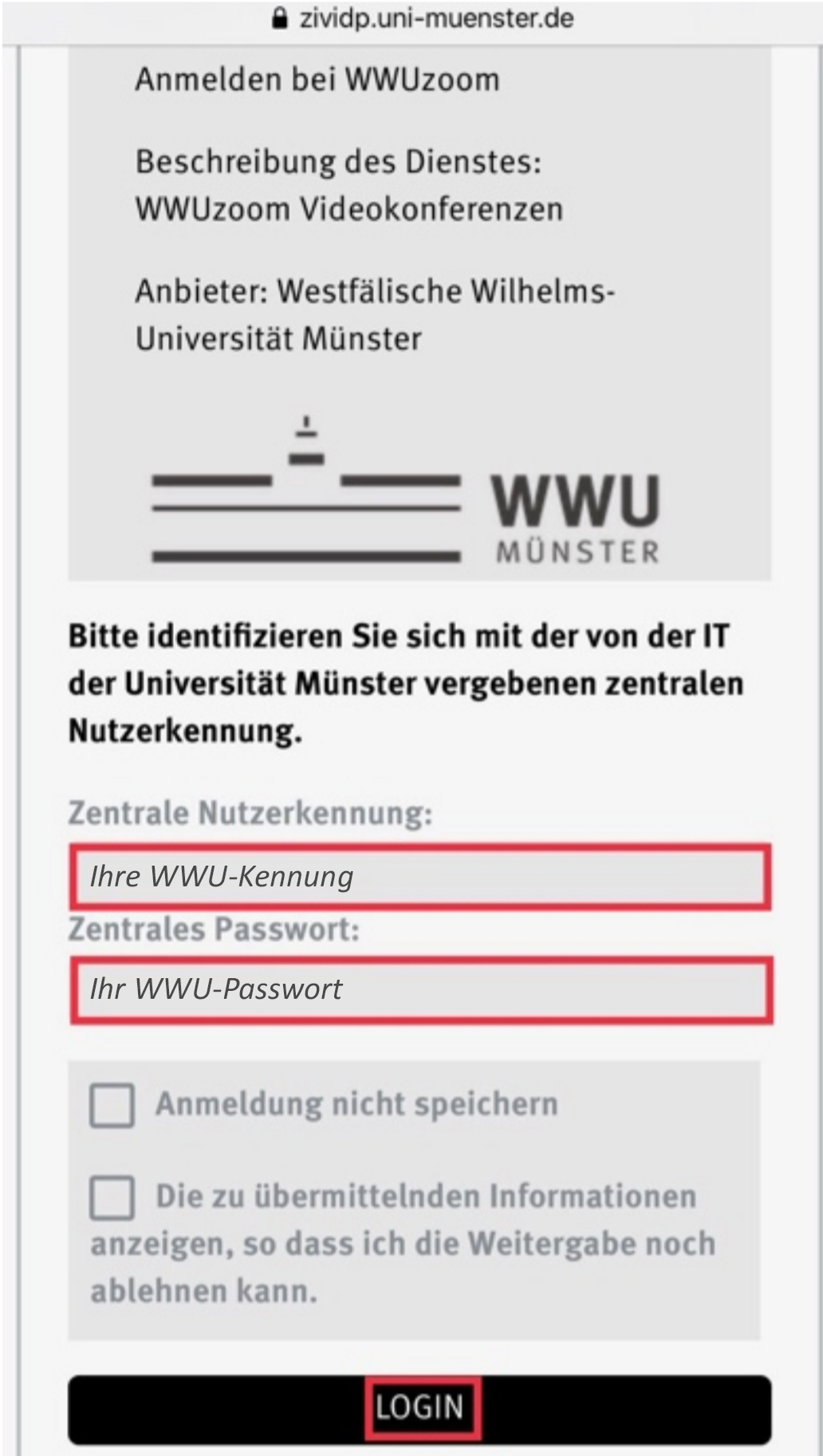Tick the "Die zu übermittelnden Informationen" checkbox
Viewport: 823px width, 1456px height.
[x=112, y=1197]
